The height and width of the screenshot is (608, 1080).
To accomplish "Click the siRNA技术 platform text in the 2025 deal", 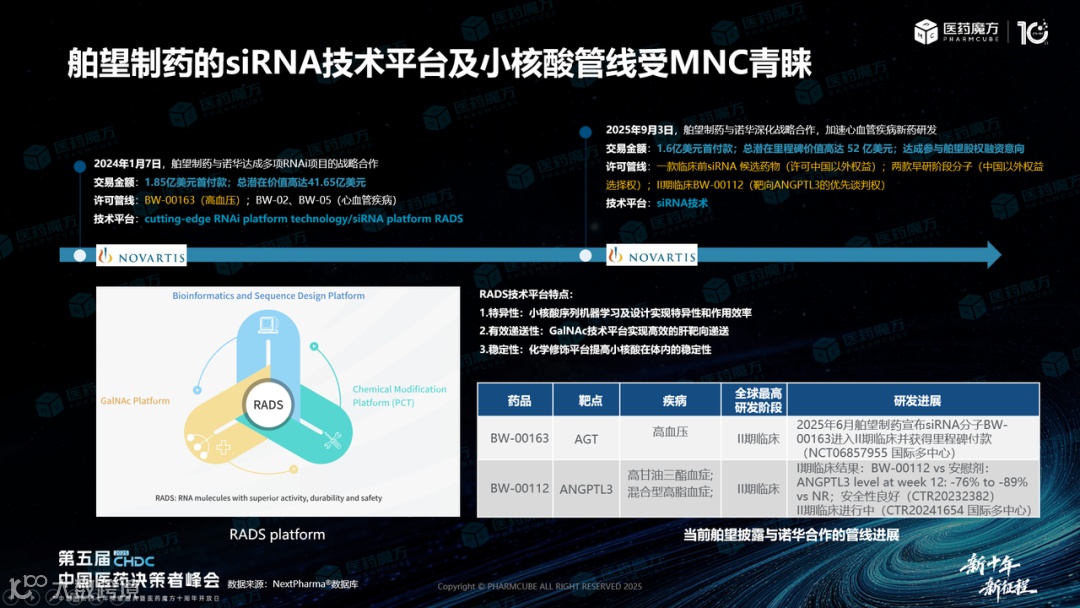I will point(682,203).
